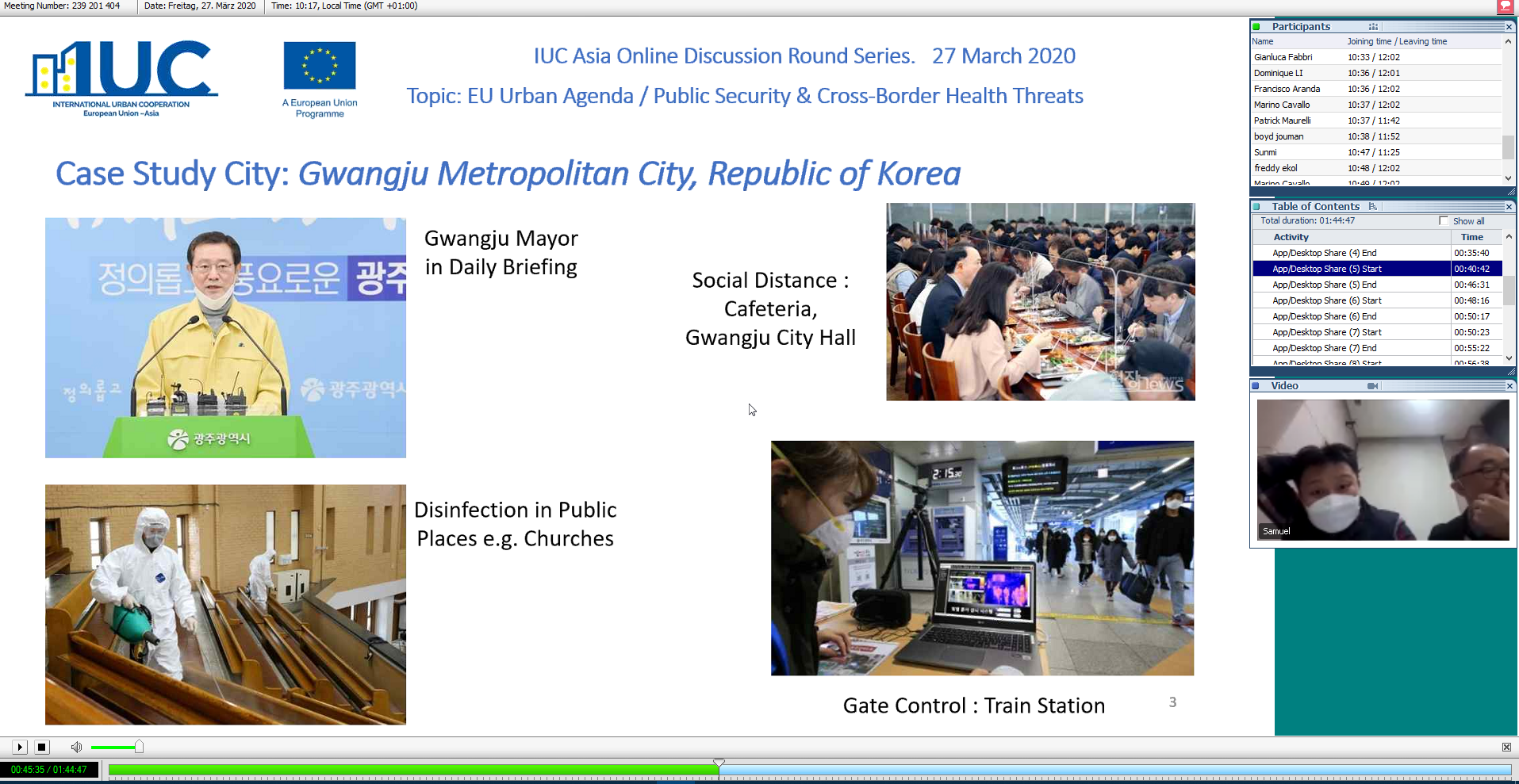Collapse the Participants panel via green indicator
The height and width of the screenshot is (784, 1519).
(1256, 27)
